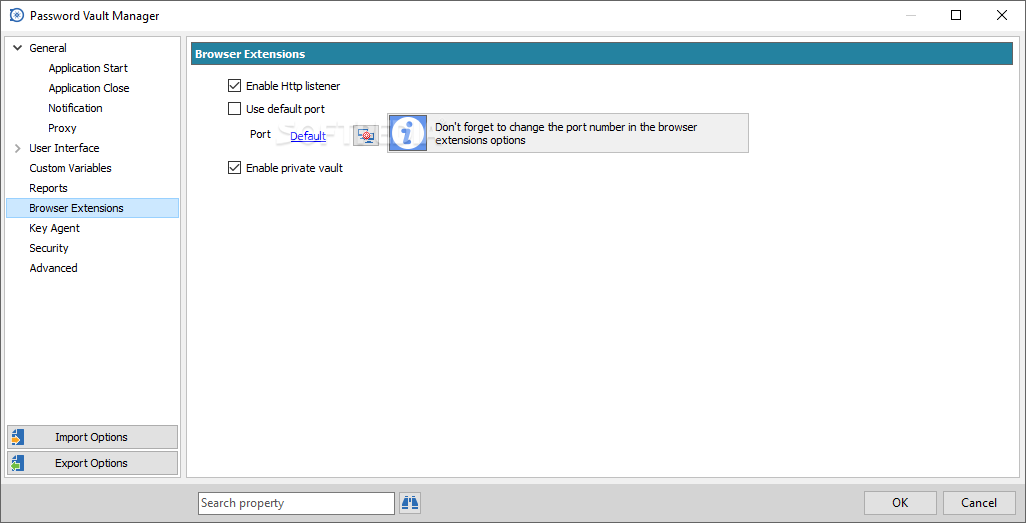Click the Password Vault Manager app icon
Screen dimensions: 1026x523
pyautogui.click(x=16, y=15)
